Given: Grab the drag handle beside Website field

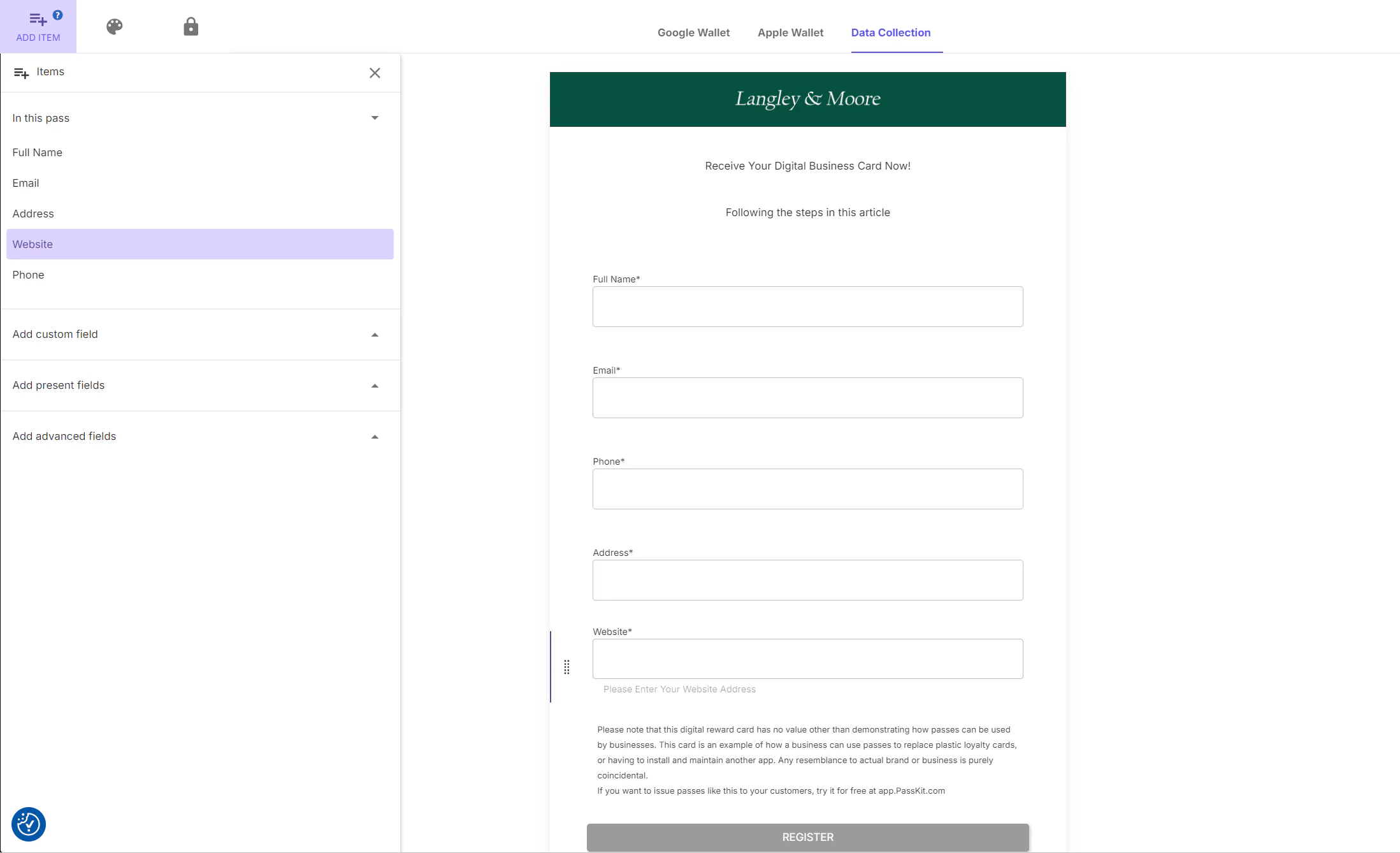Looking at the screenshot, I should click(x=566, y=667).
